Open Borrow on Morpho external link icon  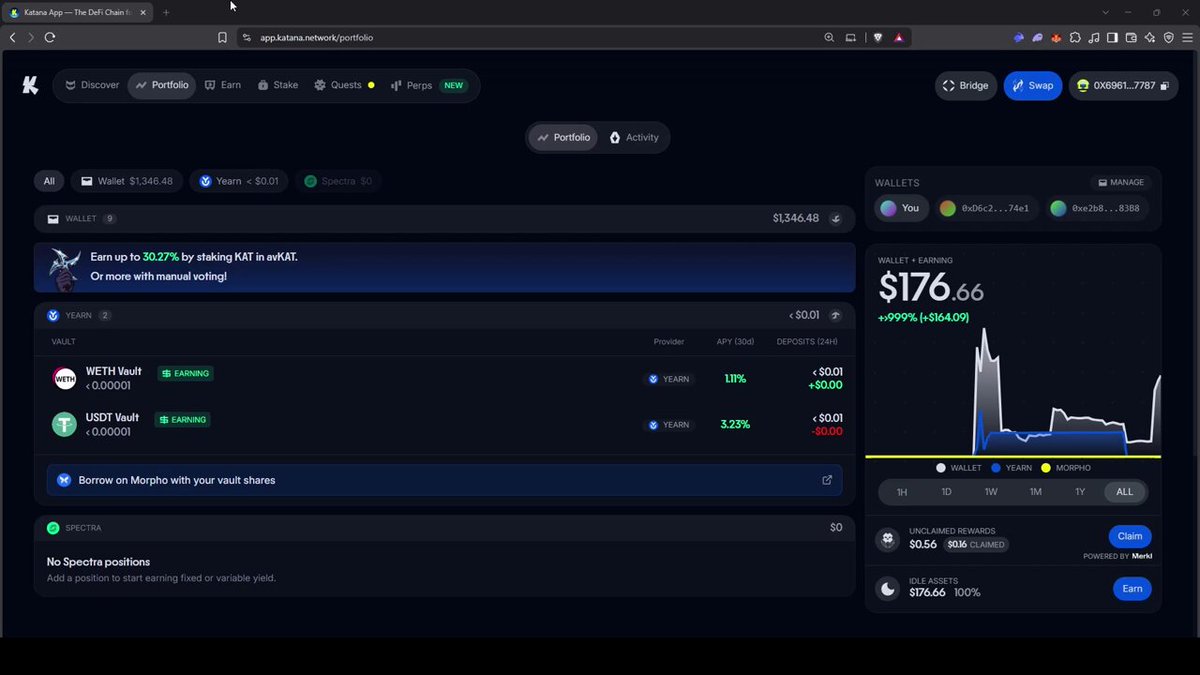pos(827,480)
